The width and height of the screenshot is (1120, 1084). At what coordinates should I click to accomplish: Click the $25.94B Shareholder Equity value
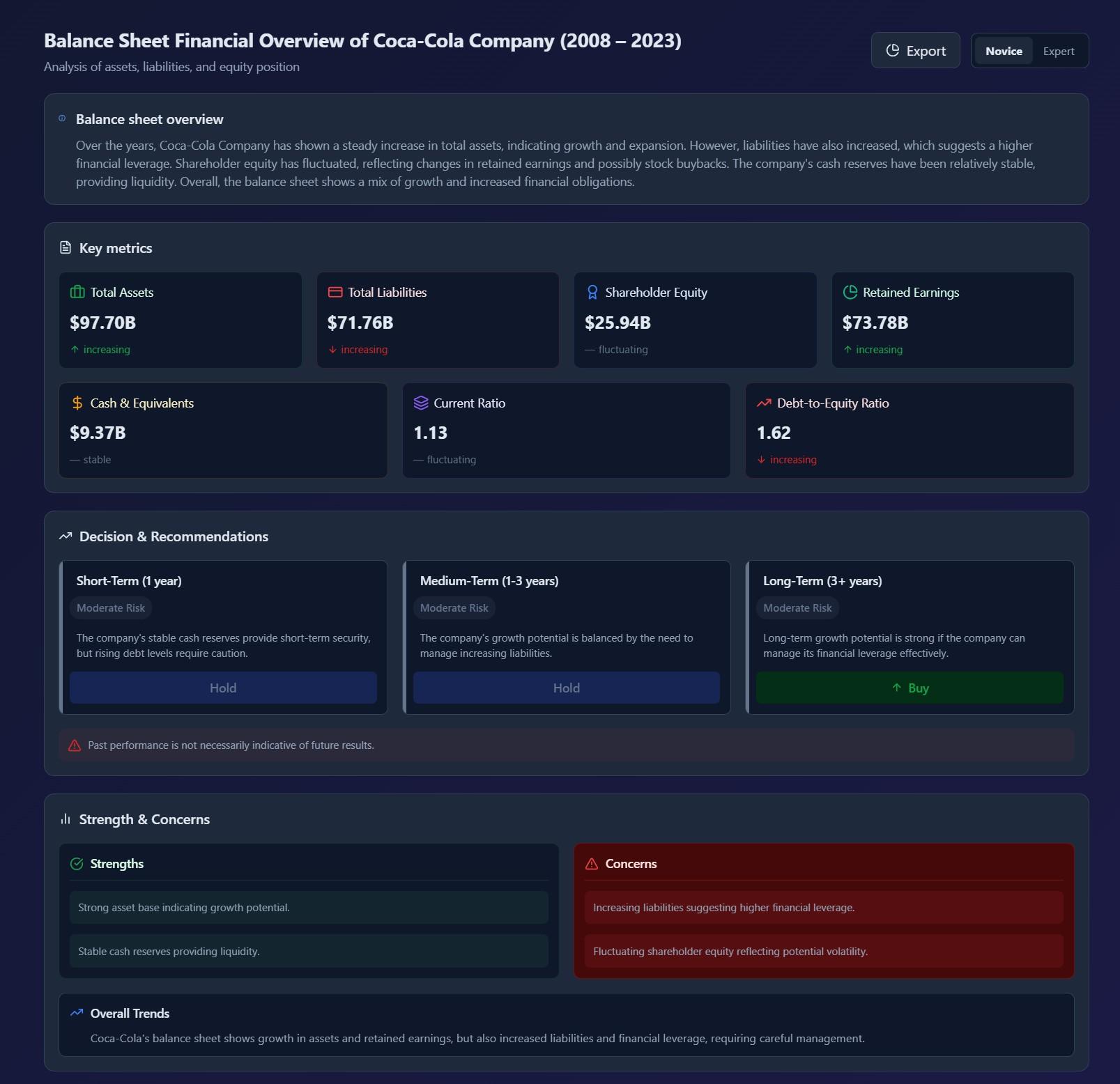[x=617, y=323]
